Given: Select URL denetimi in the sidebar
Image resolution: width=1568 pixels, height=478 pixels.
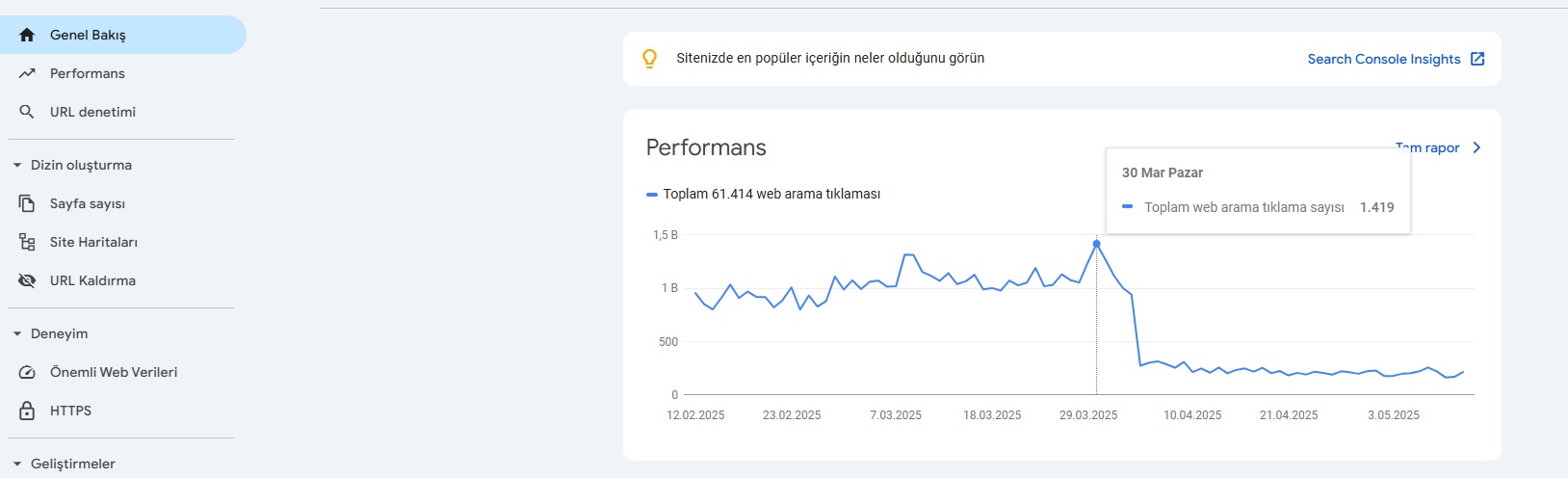Looking at the screenshot, I should click(92, 112).
